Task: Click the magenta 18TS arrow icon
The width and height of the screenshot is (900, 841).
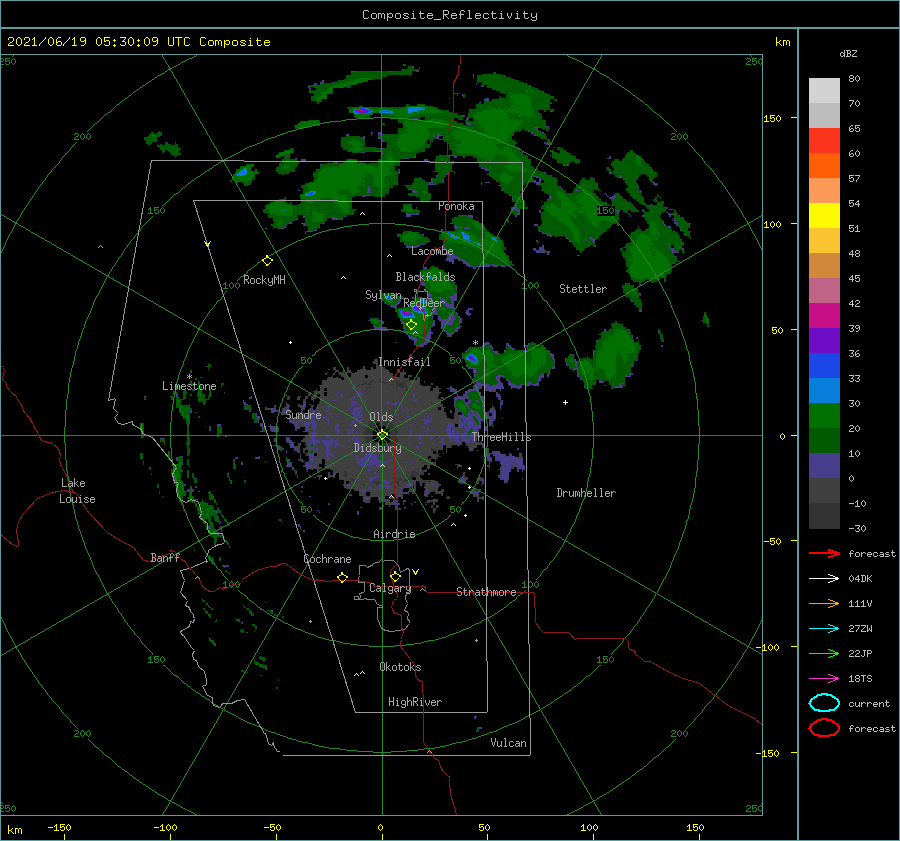Action: (824, 679)
